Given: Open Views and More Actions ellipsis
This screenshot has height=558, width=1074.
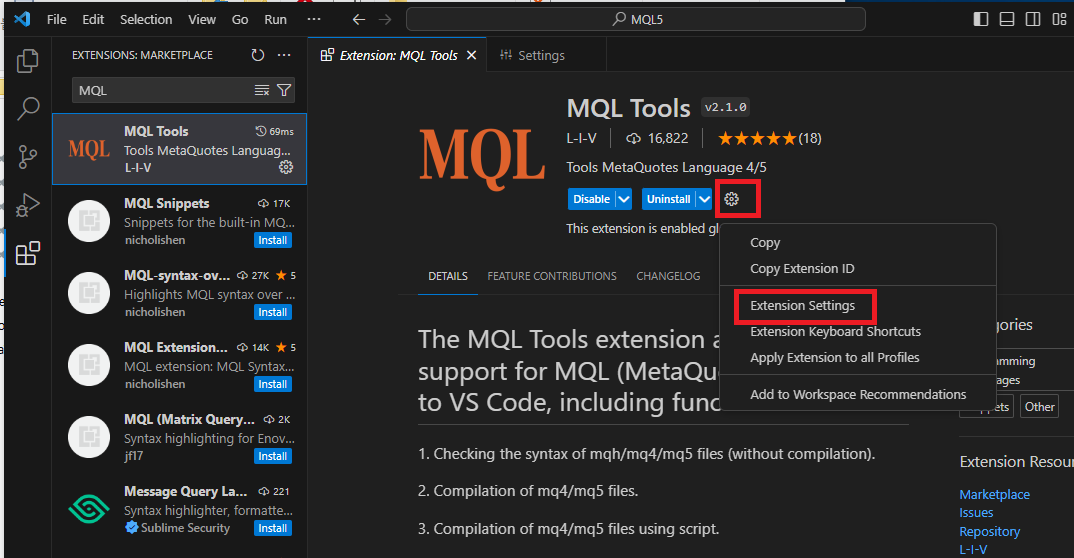Looking at the screenshot, I should point(284,55).
